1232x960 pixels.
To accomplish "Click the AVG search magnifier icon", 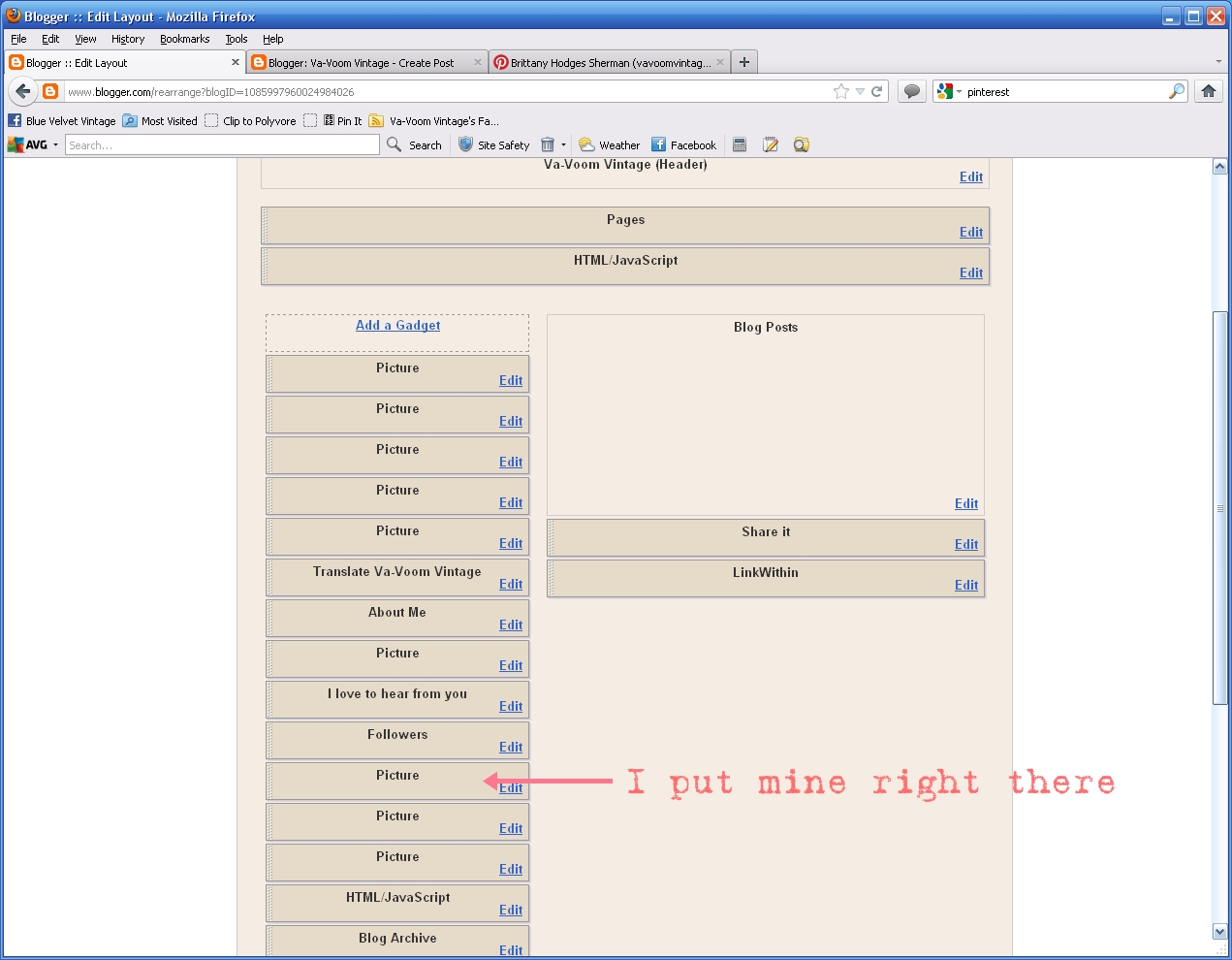I will 394,144.
